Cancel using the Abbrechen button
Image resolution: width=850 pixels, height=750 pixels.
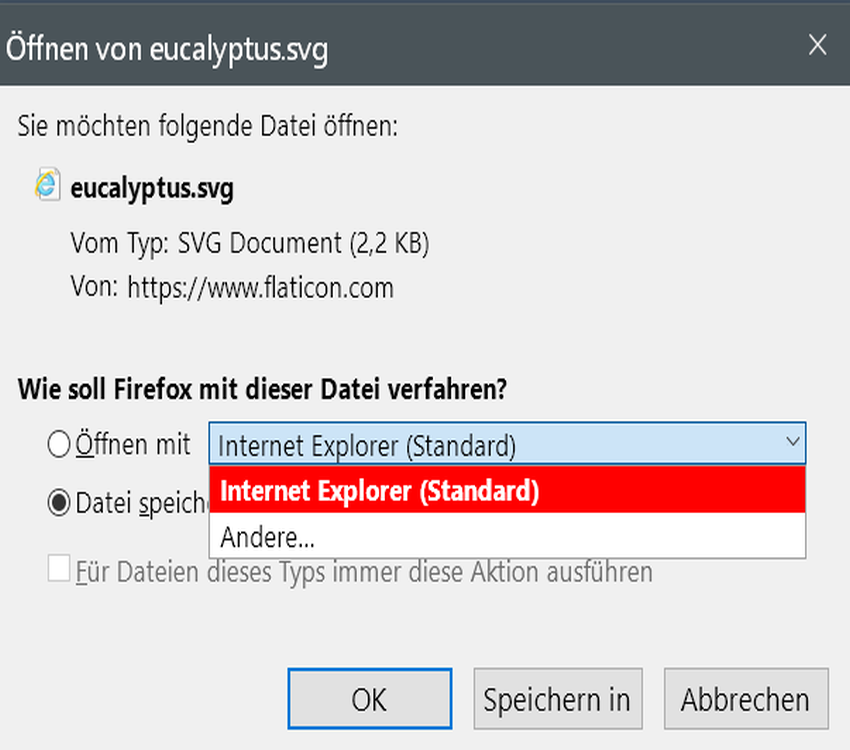click(x=745, y=700)
